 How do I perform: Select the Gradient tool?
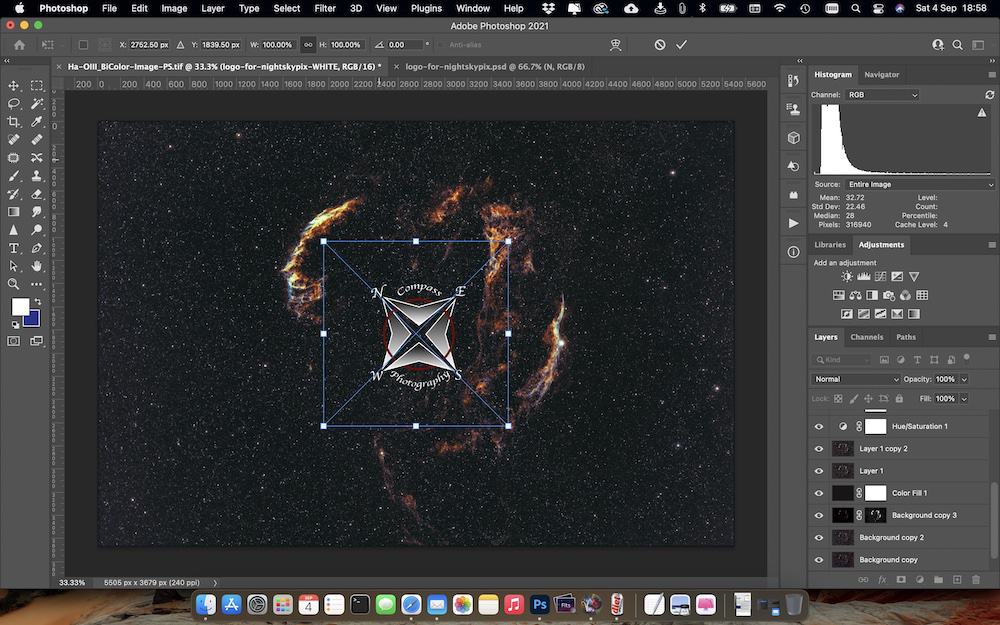(13, 212)
